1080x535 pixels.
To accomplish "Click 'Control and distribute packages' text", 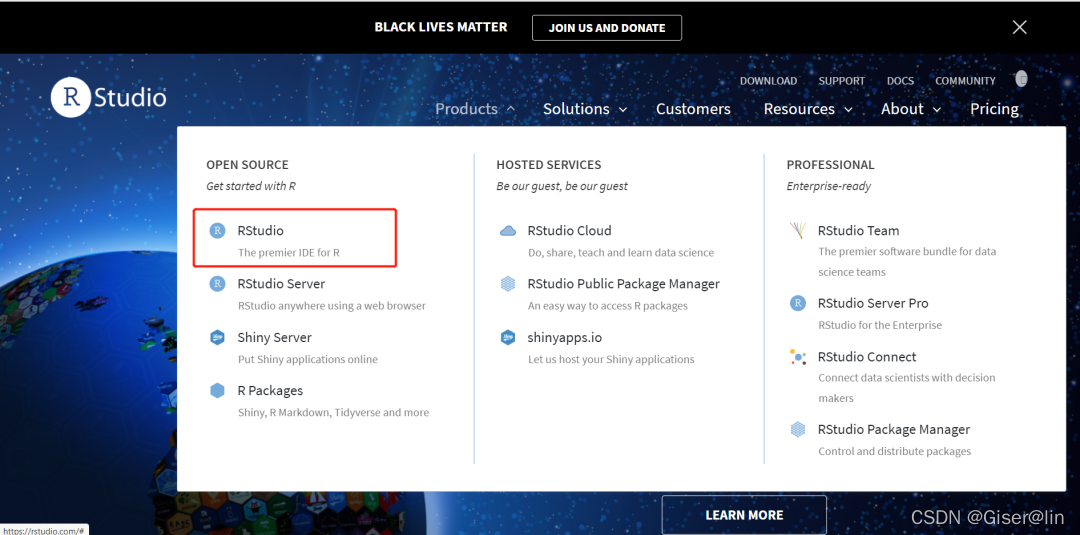I will [895, 452].
